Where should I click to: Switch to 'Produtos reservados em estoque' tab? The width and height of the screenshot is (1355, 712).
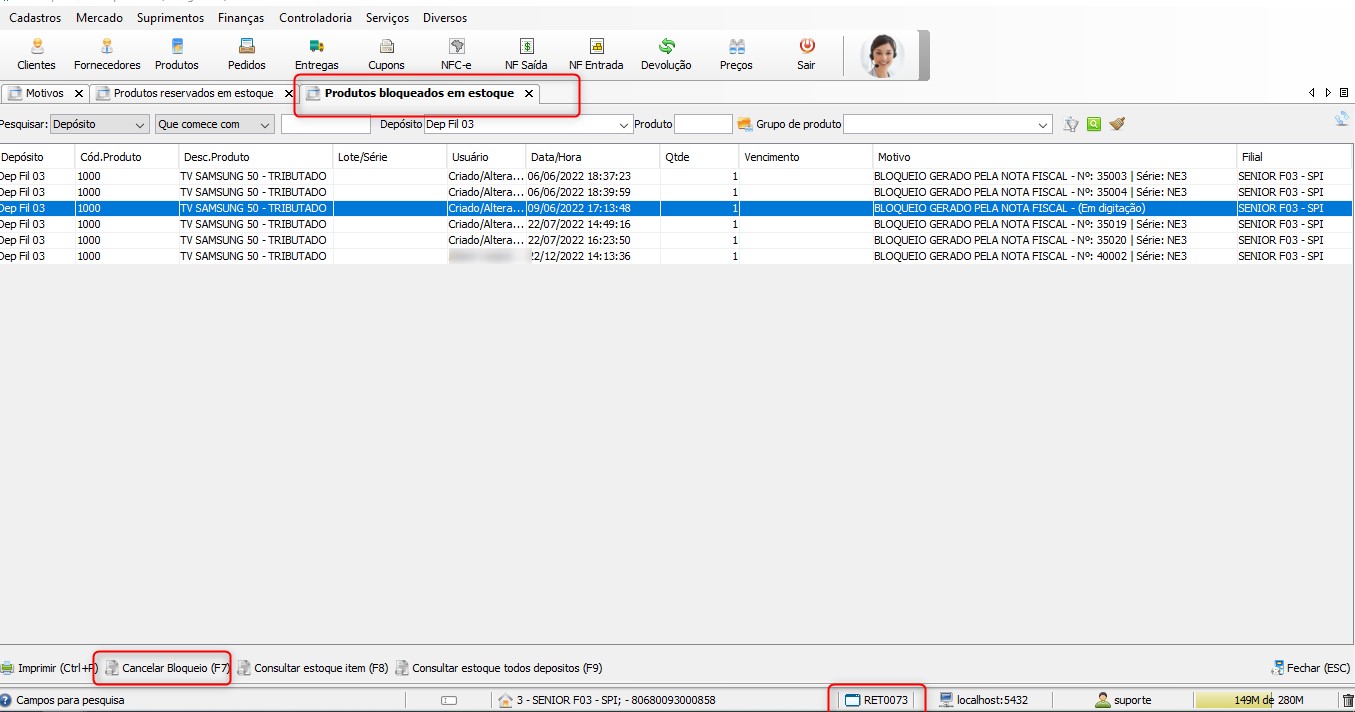click(x=193, y=93)
